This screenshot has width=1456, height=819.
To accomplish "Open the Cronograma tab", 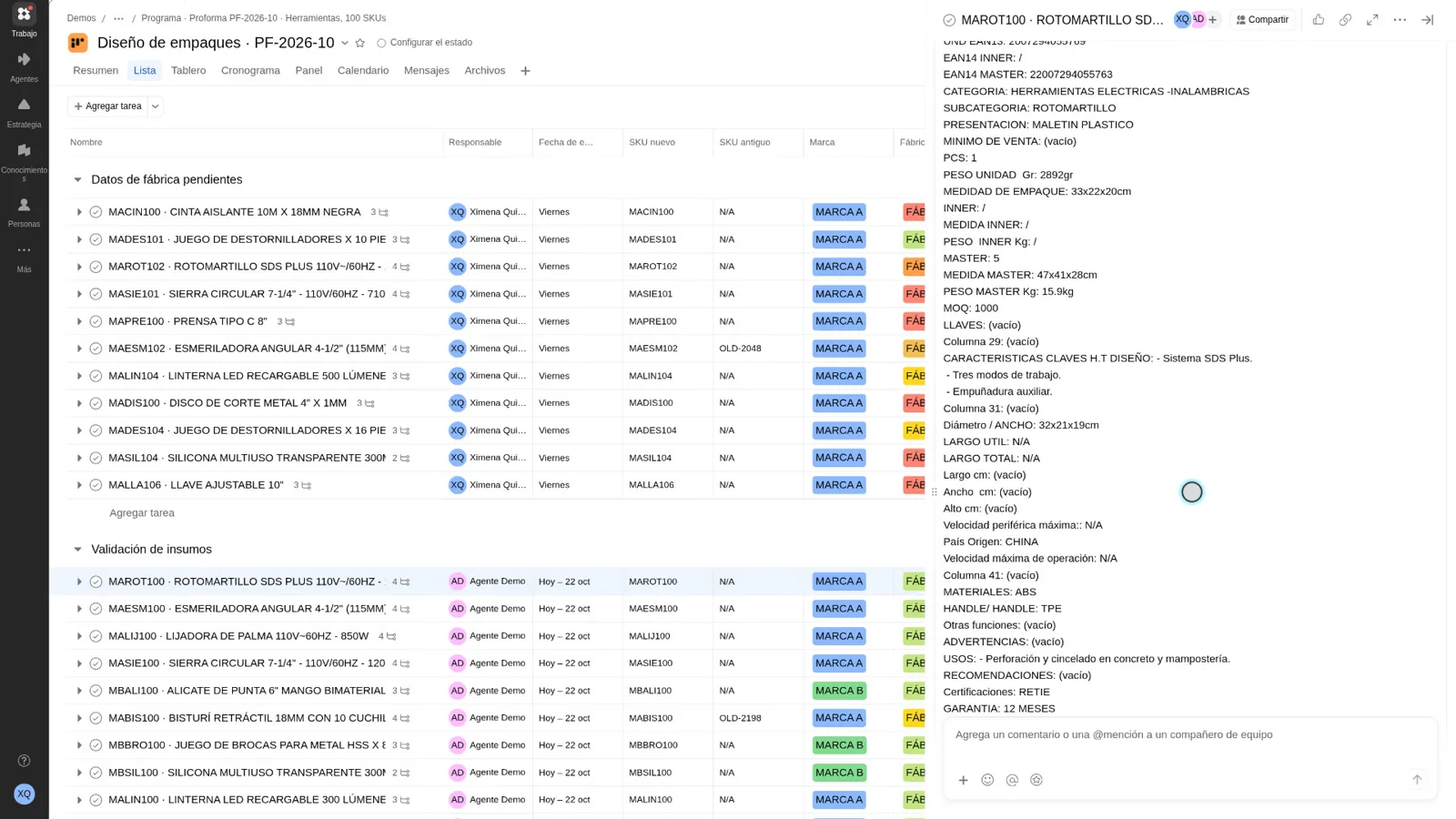I will [250, 71].
